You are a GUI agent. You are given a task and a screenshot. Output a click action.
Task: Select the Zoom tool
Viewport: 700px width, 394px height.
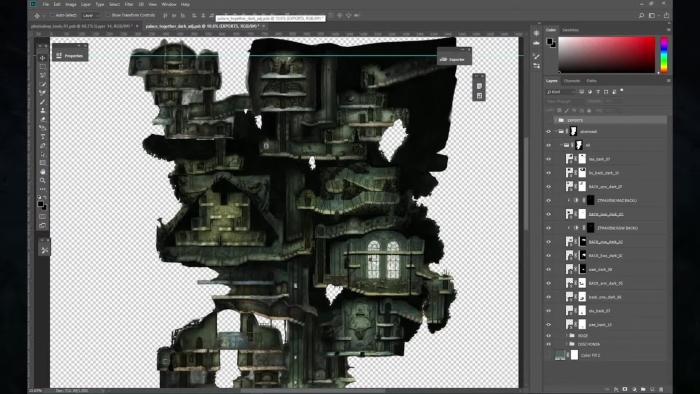click(43, 180)
